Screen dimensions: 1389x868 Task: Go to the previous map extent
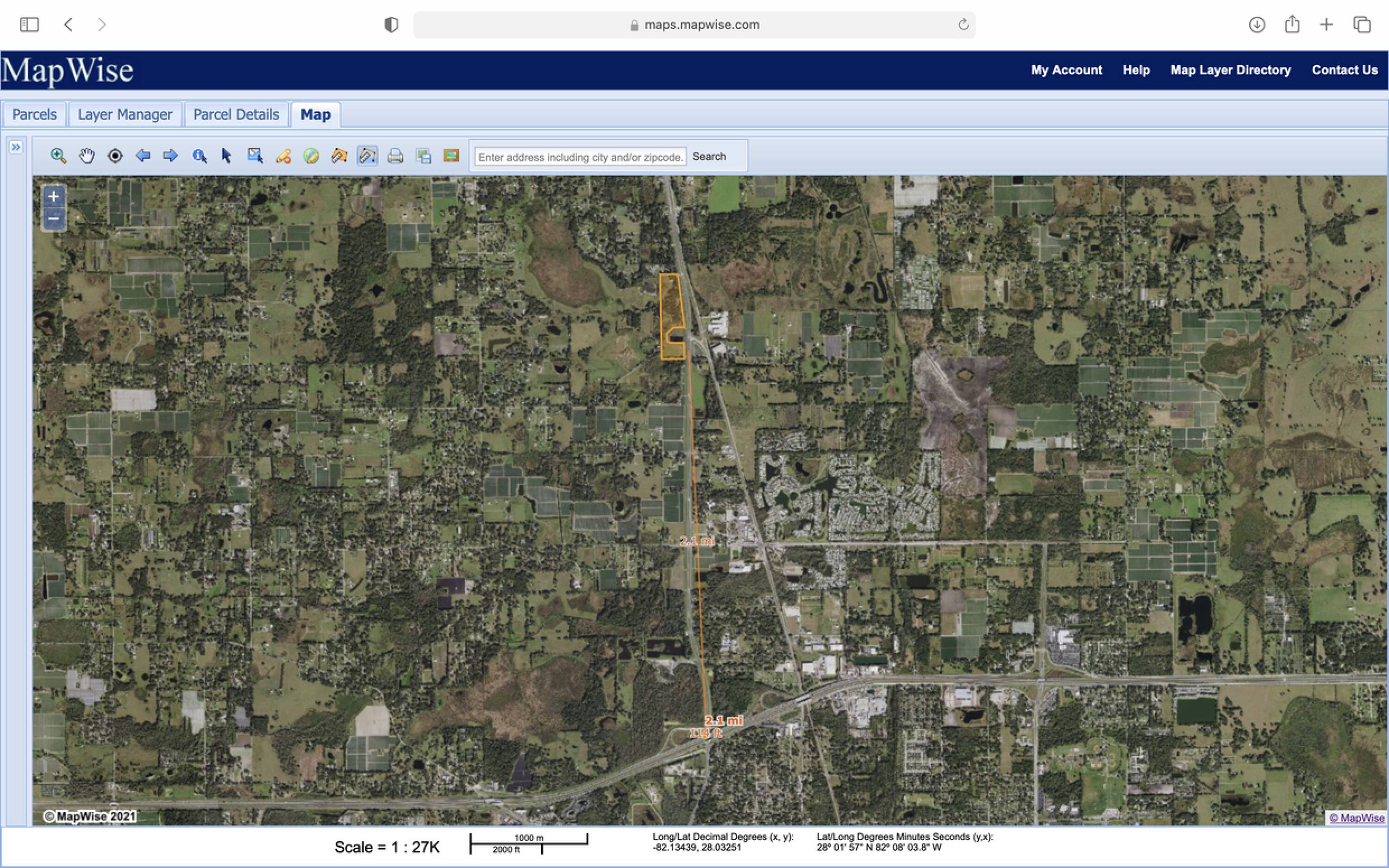[143, 156]
